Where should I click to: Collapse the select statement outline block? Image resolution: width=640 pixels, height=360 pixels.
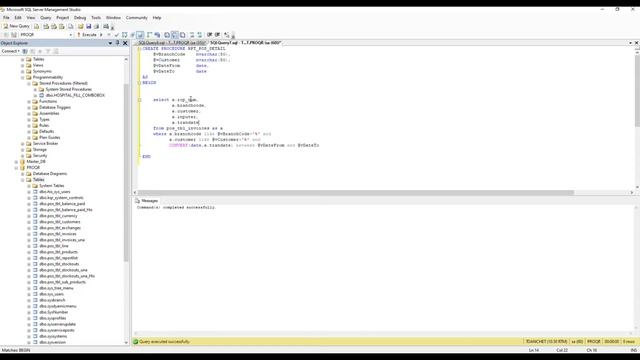pyautogui.click(x=139, y=100)
